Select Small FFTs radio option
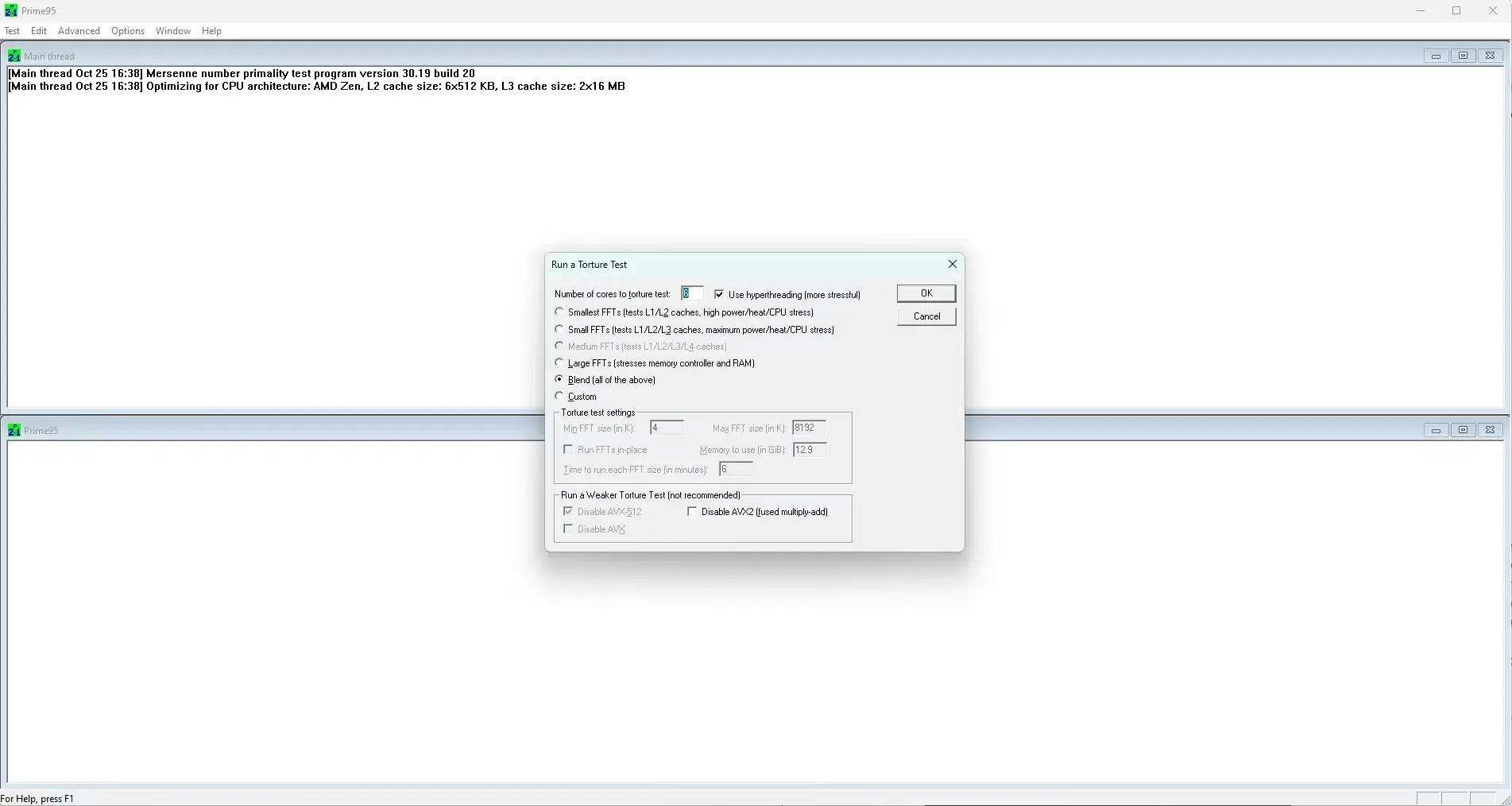Image resolution: width=1512 pixels, height=806 pixels. coord(559,329)
